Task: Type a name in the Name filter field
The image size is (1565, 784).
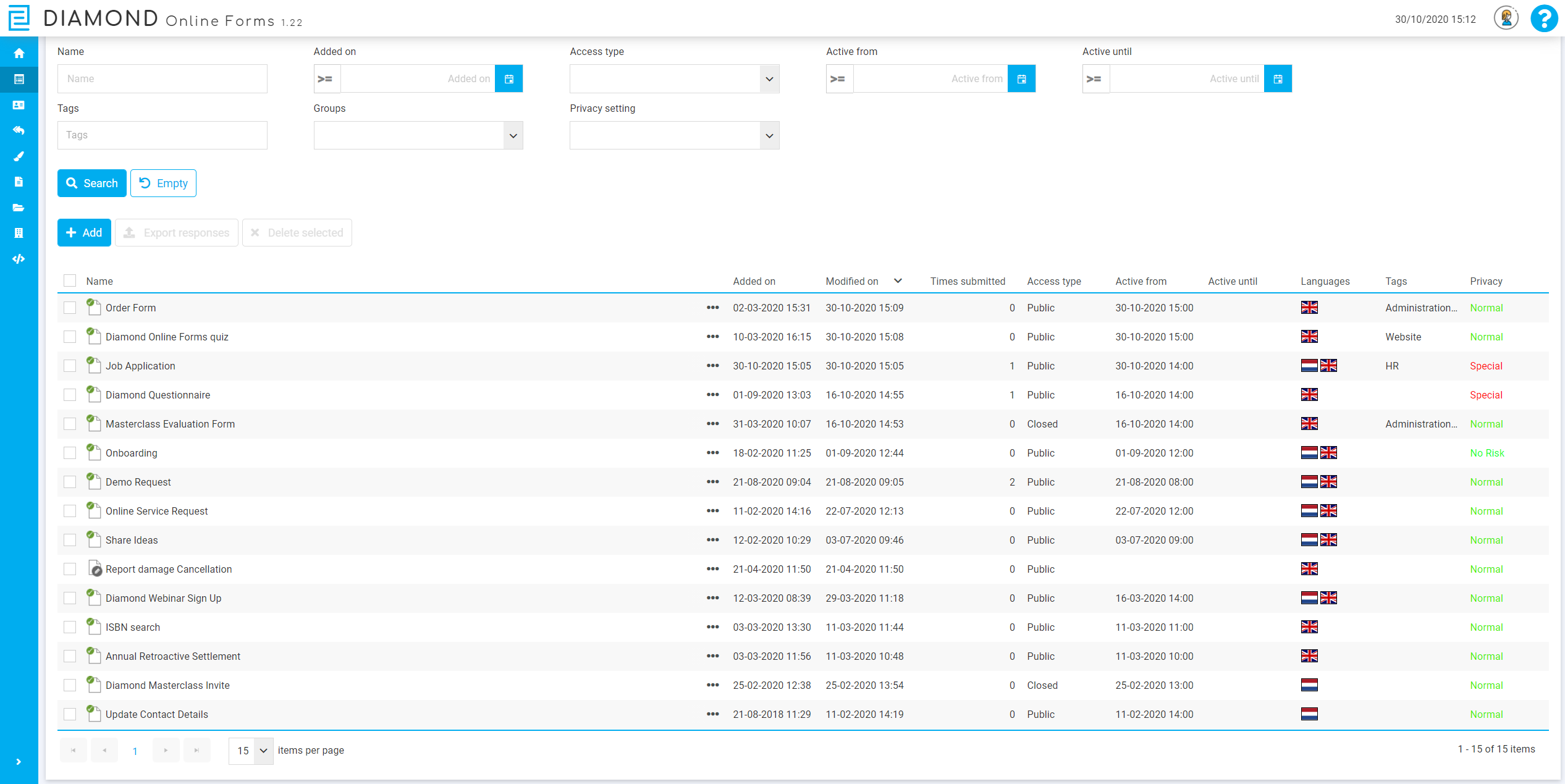Action: [x=162, y=78]
